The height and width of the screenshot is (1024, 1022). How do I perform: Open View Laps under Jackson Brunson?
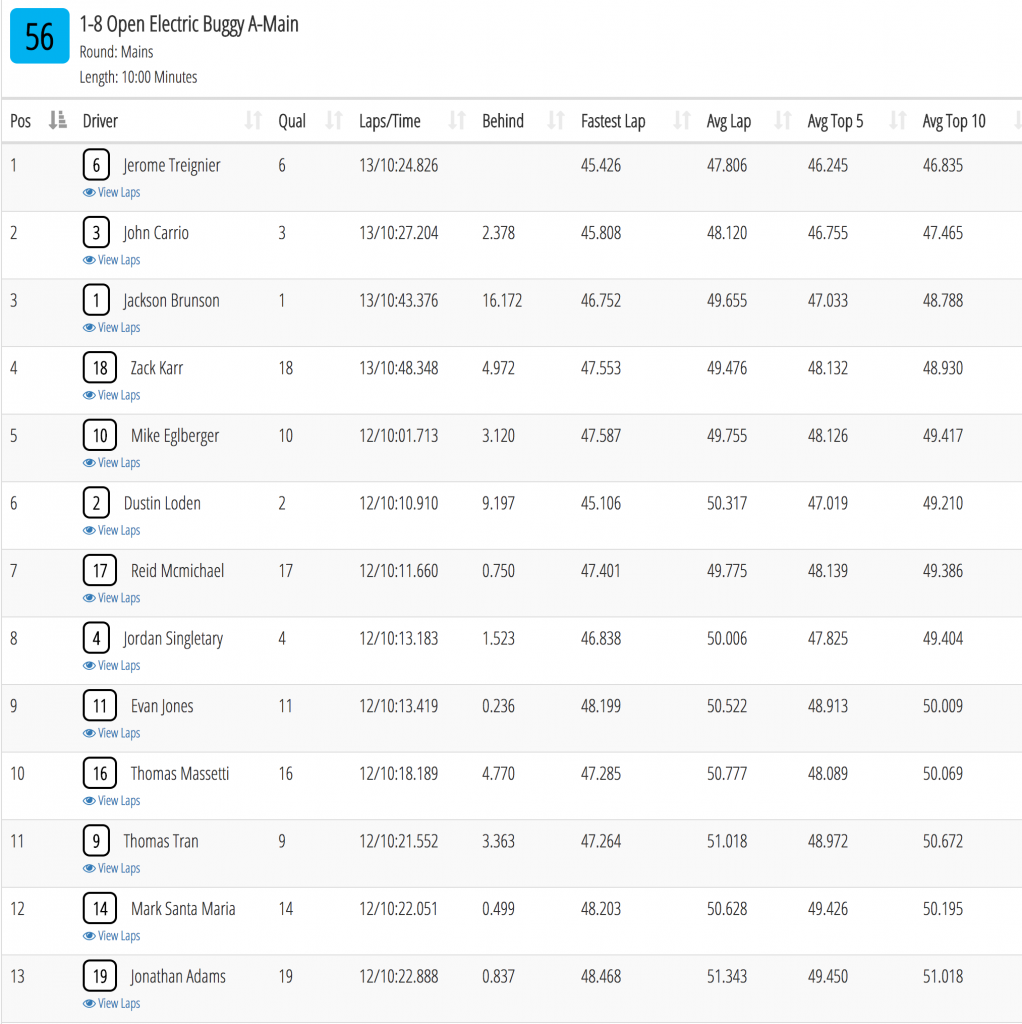[112, 328]
